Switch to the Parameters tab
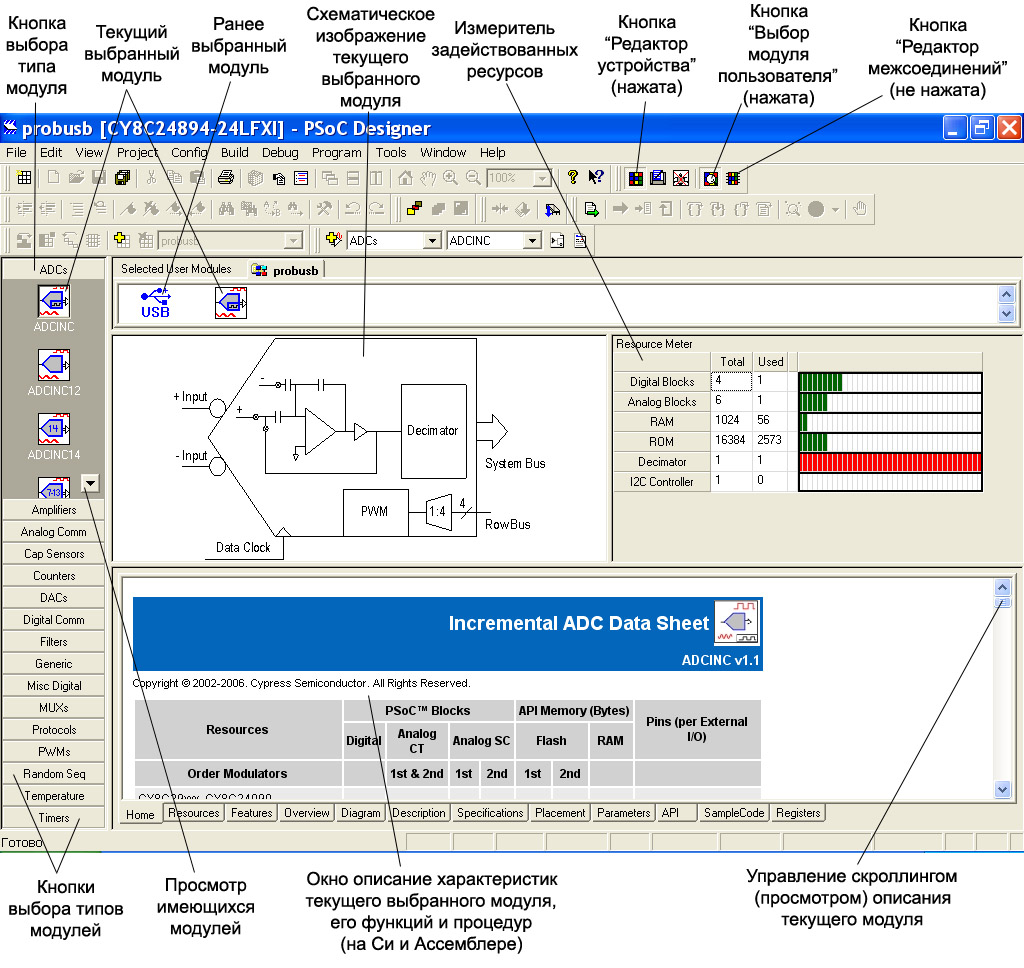This screenshot has height=968, width=1024. tap(623, 813)
